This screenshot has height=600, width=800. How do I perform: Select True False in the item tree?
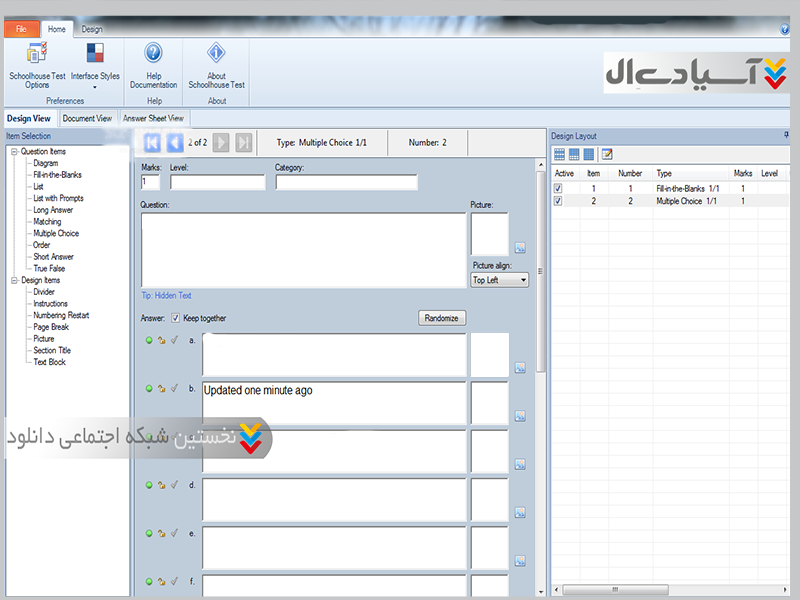[49, 269]
